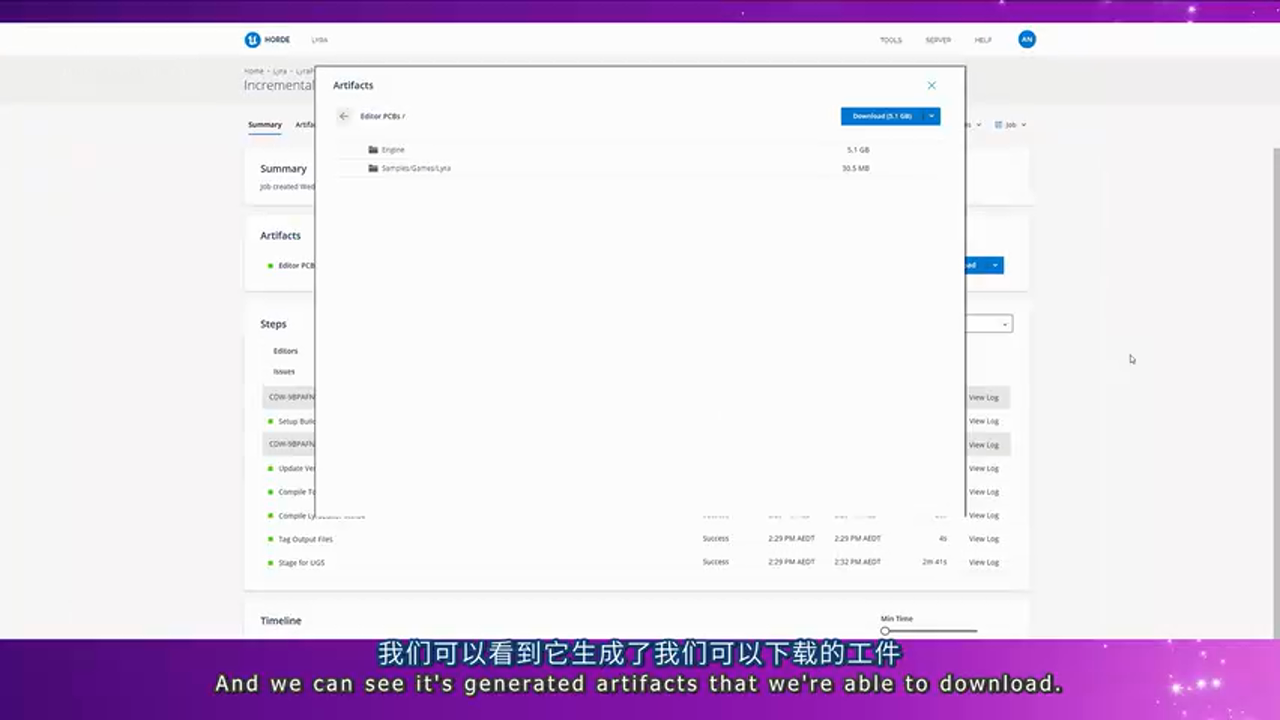Click the green status dot beside Editor PCBs

tap(270, 265)
